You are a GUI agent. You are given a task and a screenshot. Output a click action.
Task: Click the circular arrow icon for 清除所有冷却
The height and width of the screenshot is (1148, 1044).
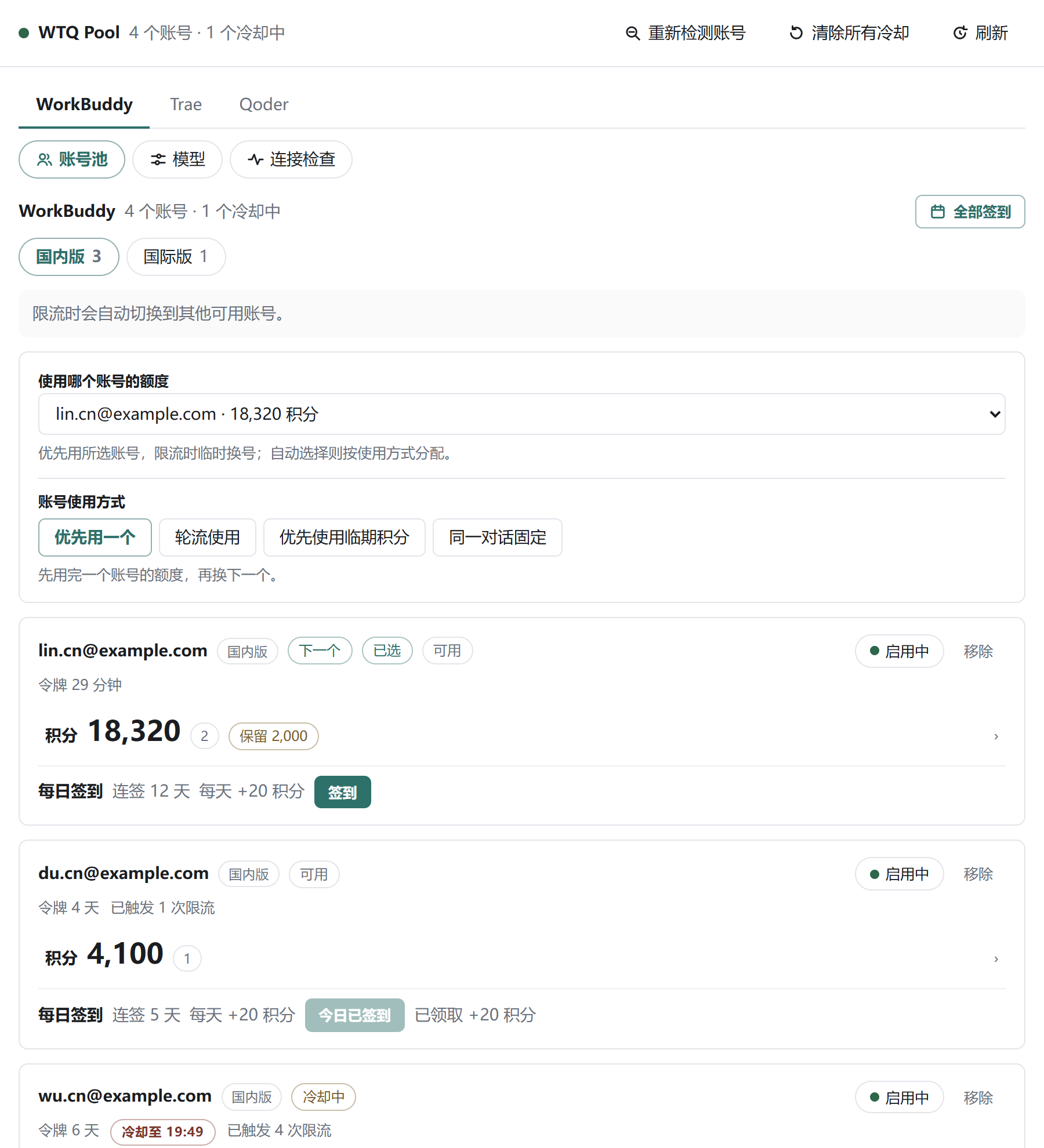tap(796, 33)
